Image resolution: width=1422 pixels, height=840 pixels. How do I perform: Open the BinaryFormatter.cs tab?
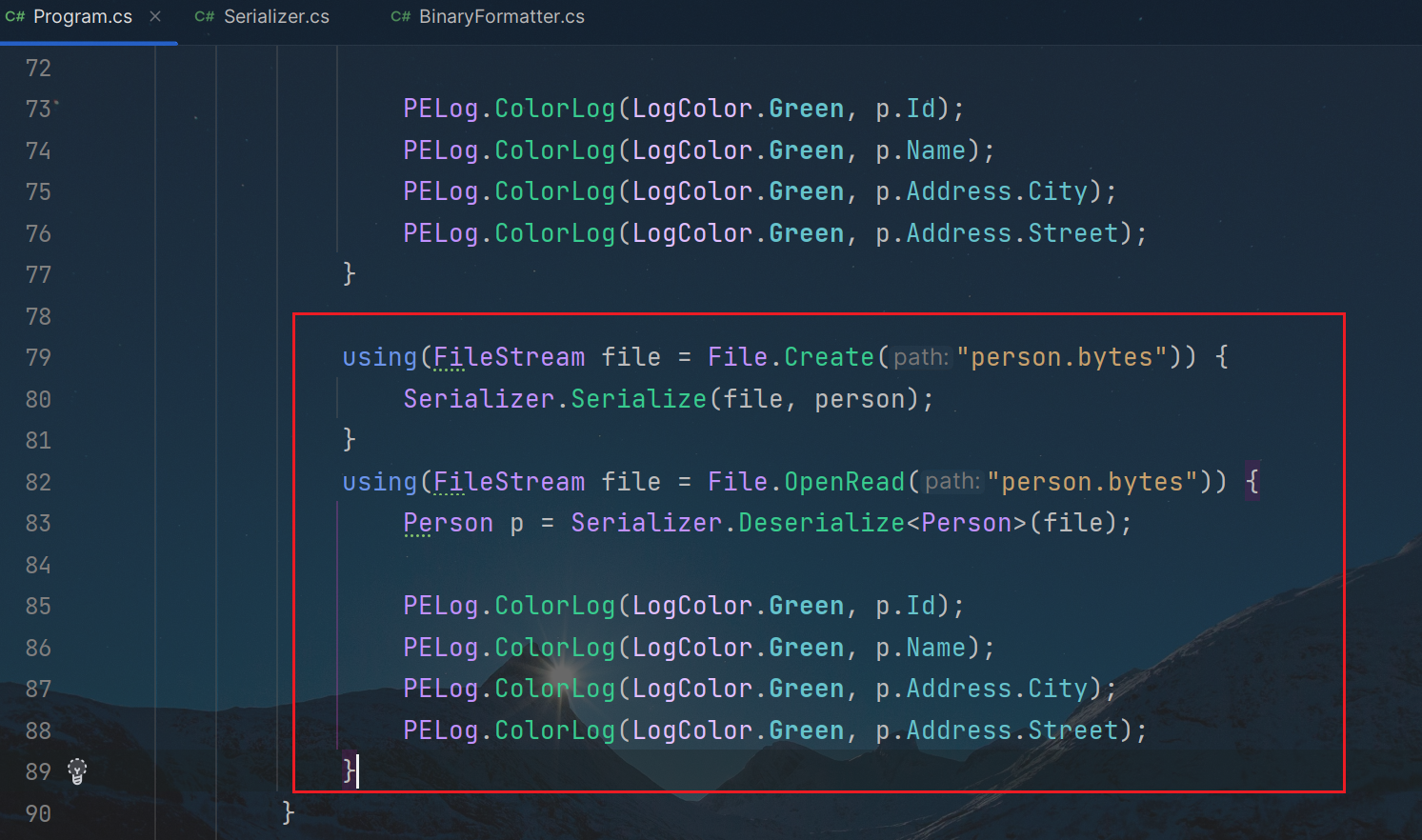(502, 17)
